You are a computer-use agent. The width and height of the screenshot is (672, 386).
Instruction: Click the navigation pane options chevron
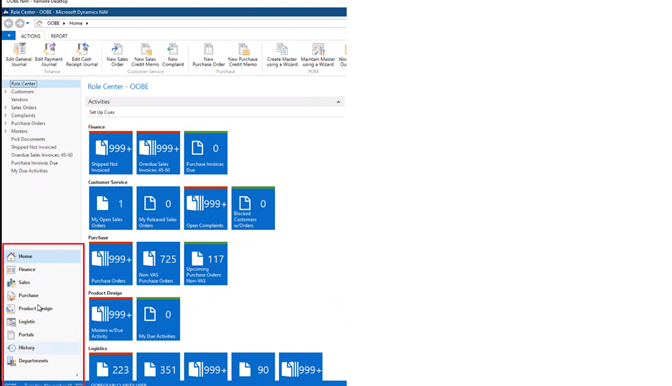77,375
